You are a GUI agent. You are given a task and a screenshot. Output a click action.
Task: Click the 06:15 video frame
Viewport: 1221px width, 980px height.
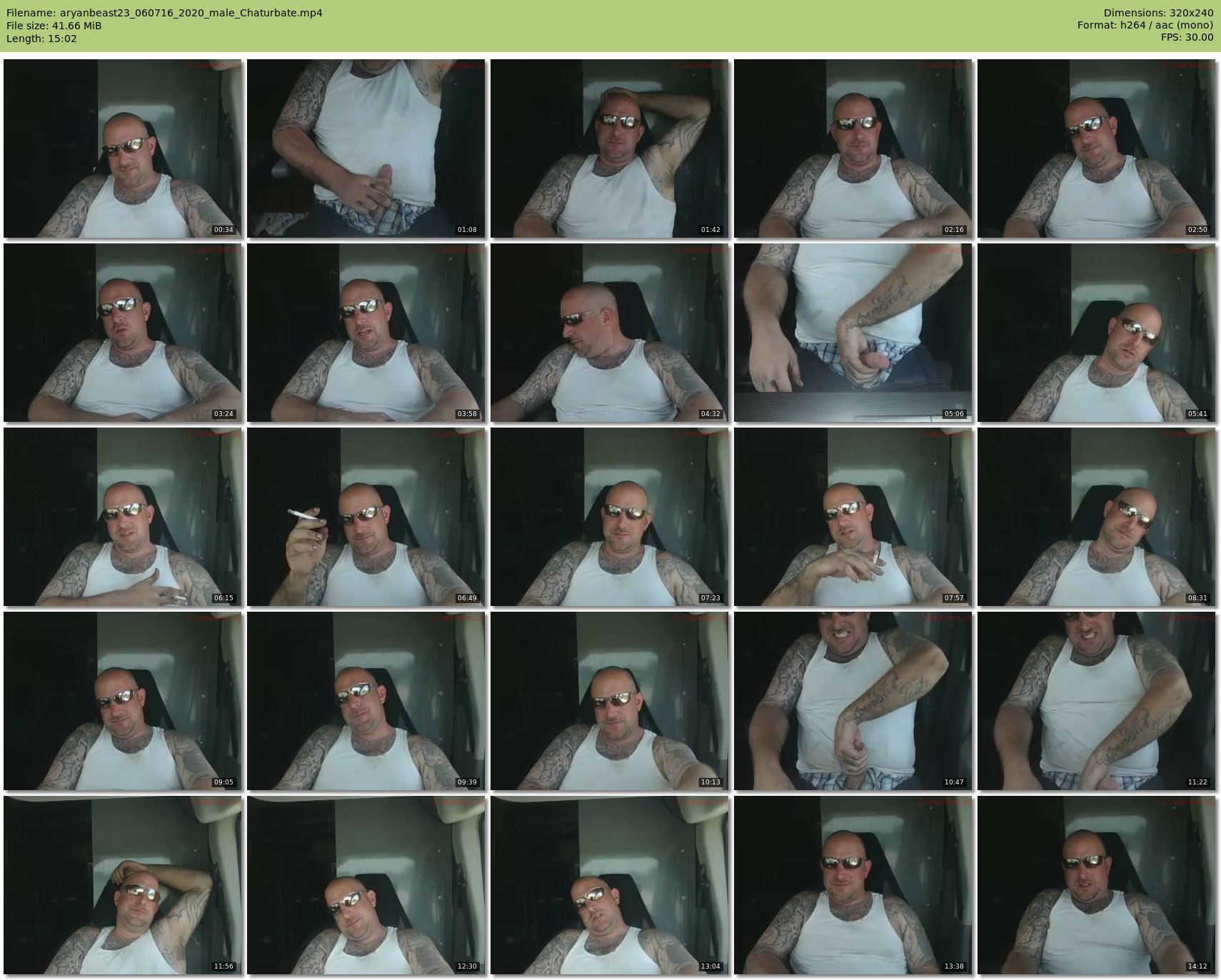point(122,517)
